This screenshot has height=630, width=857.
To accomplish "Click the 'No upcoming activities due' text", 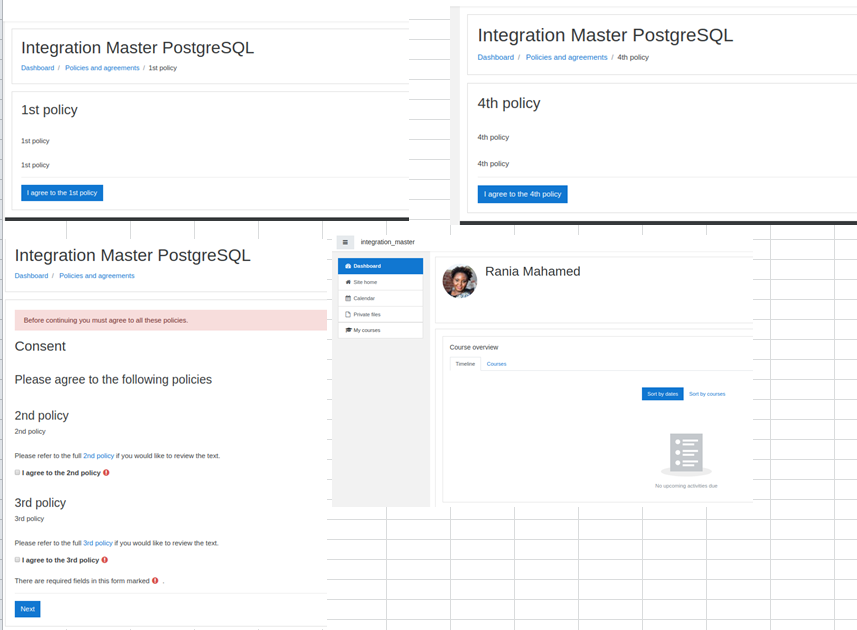I will (686, 486).
